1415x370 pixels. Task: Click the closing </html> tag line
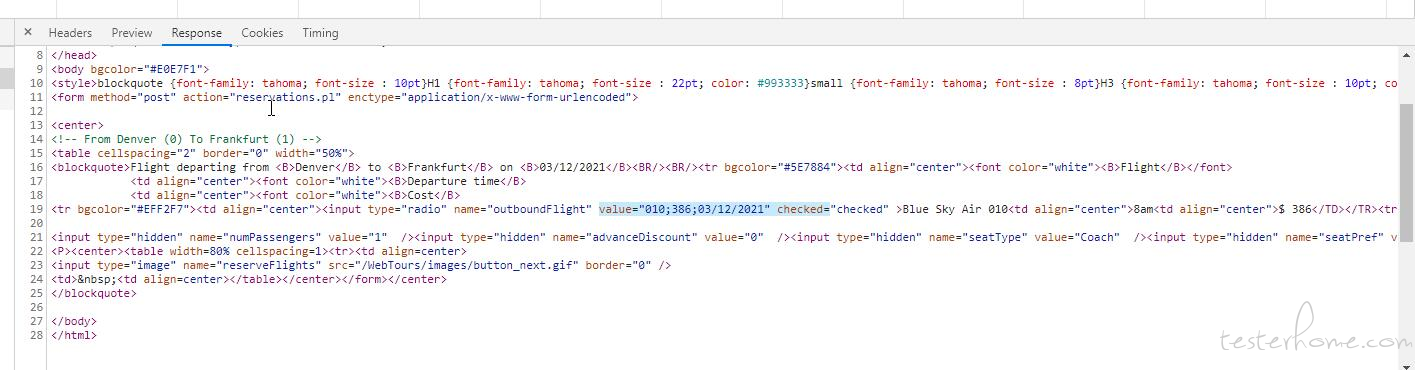click(74, 336)
